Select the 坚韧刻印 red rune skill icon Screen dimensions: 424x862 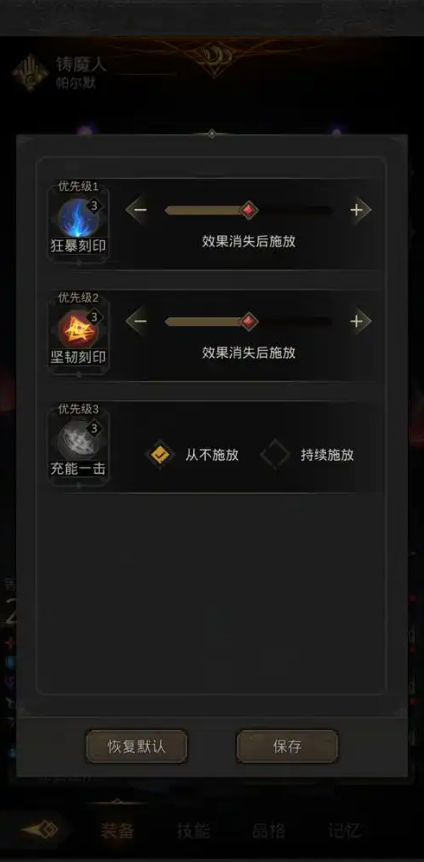click(78, 329)
